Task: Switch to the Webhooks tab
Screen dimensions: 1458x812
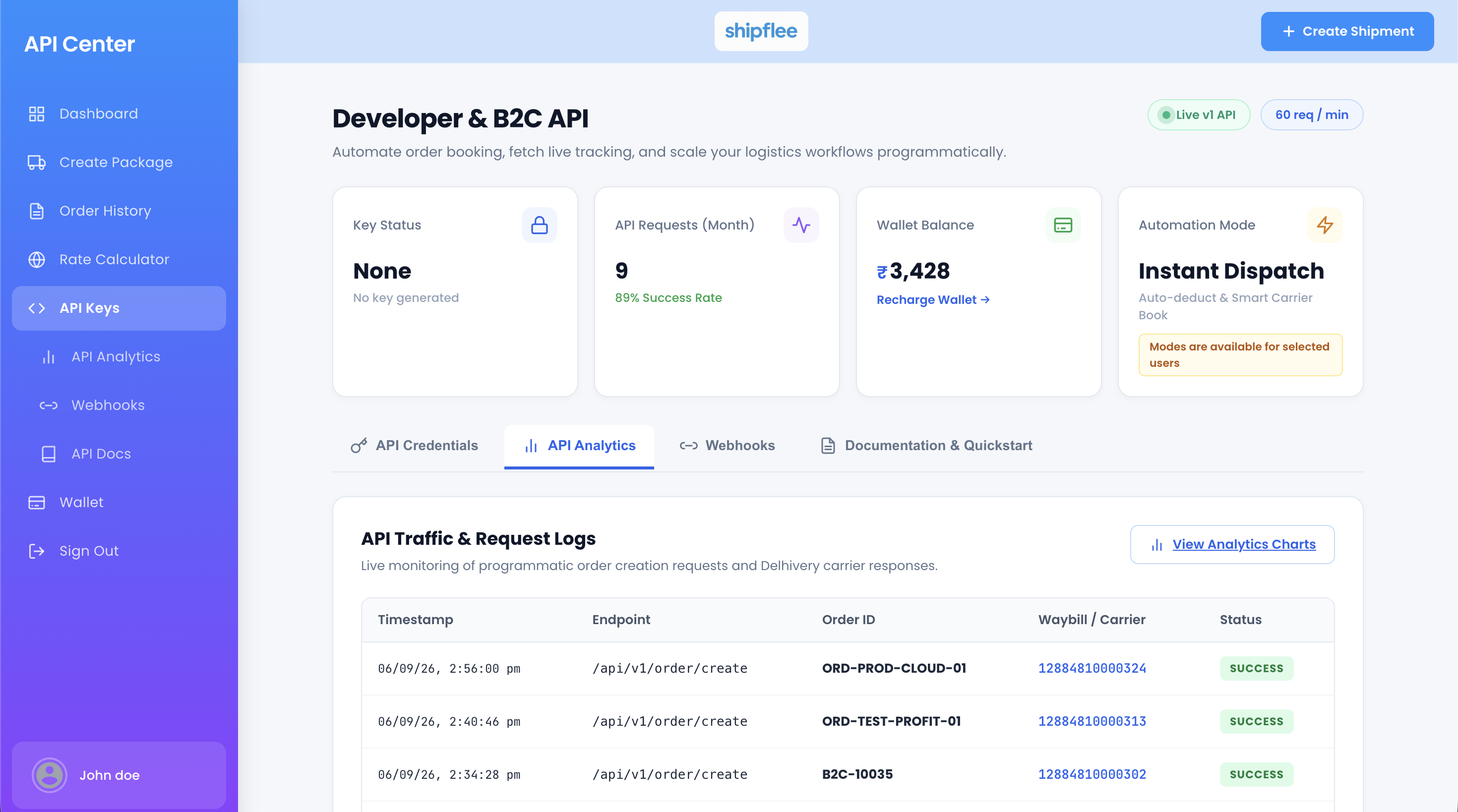Action: (x=727, y=446)
